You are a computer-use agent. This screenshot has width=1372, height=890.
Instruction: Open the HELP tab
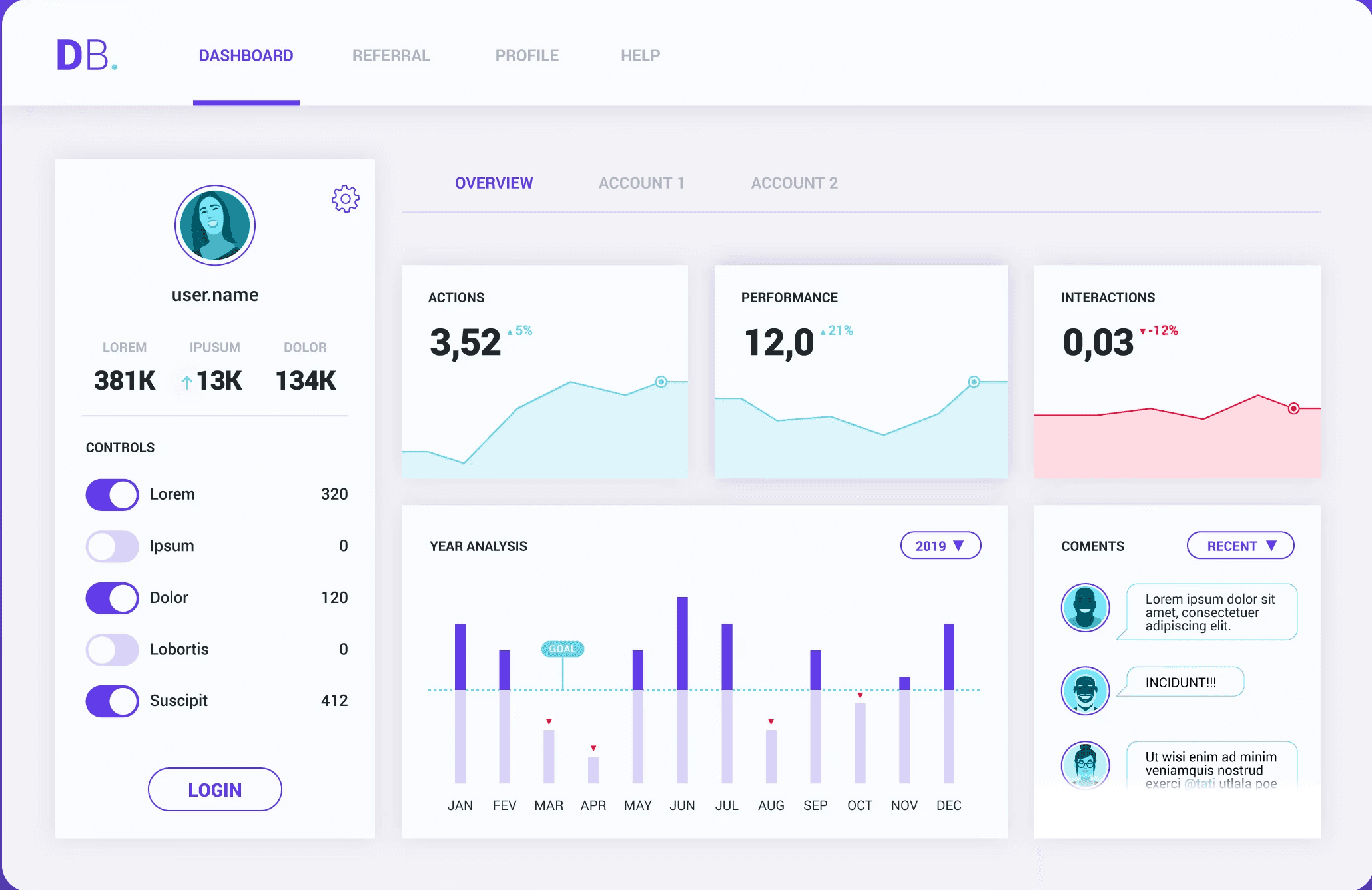641,55
